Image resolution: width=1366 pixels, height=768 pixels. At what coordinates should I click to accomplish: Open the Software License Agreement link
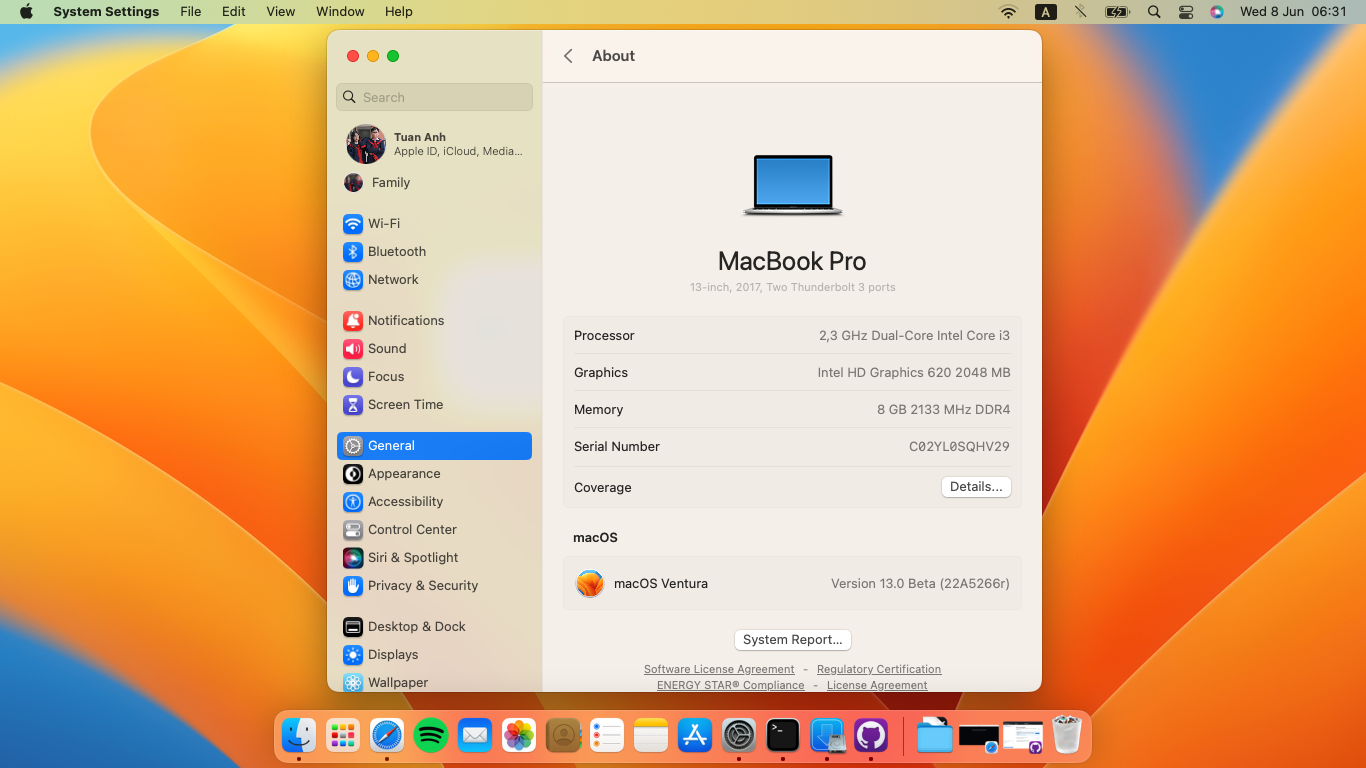(719, 669)
